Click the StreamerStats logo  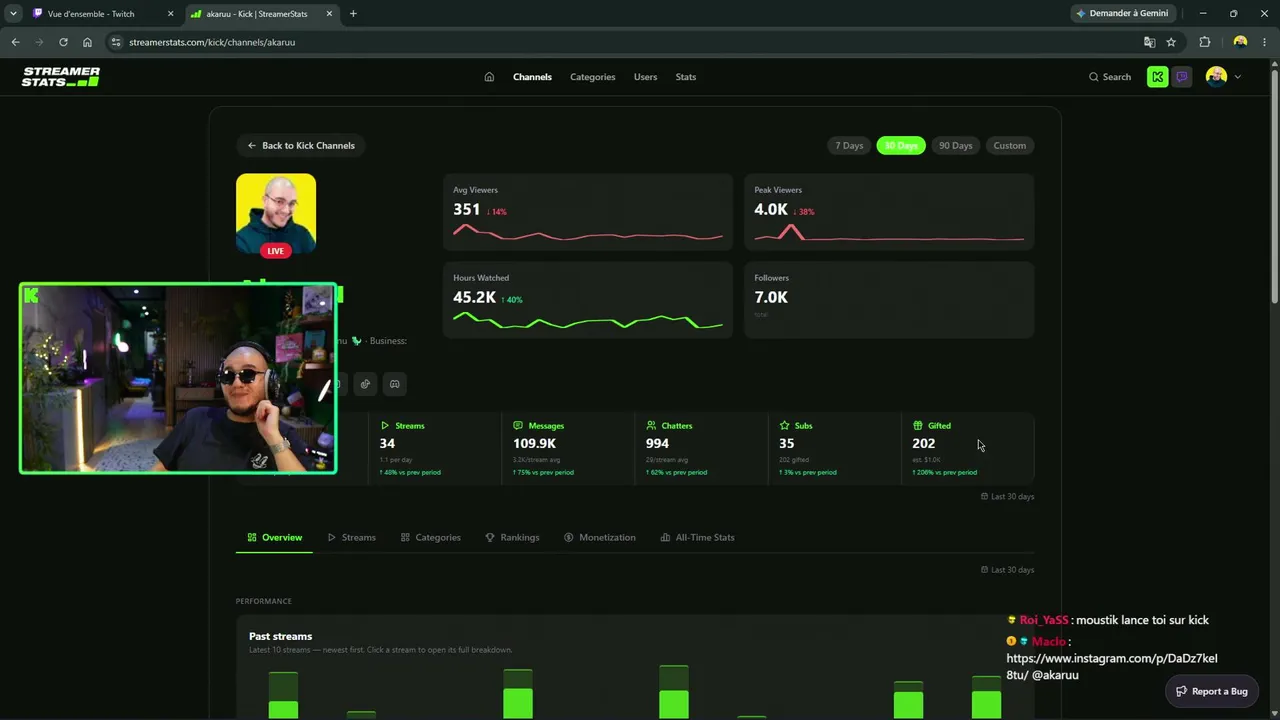[x=61, y=77]
